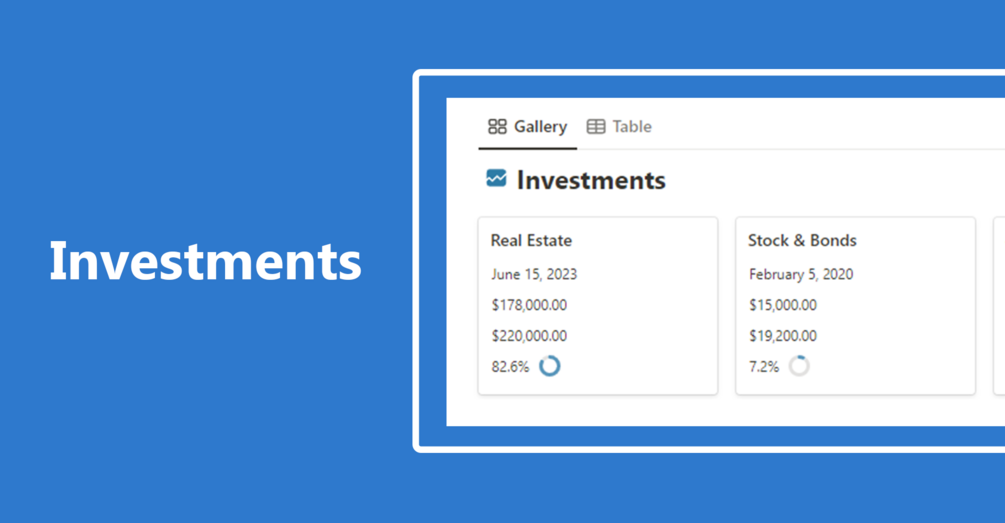Select the Real Estate card title

(531, 240)
